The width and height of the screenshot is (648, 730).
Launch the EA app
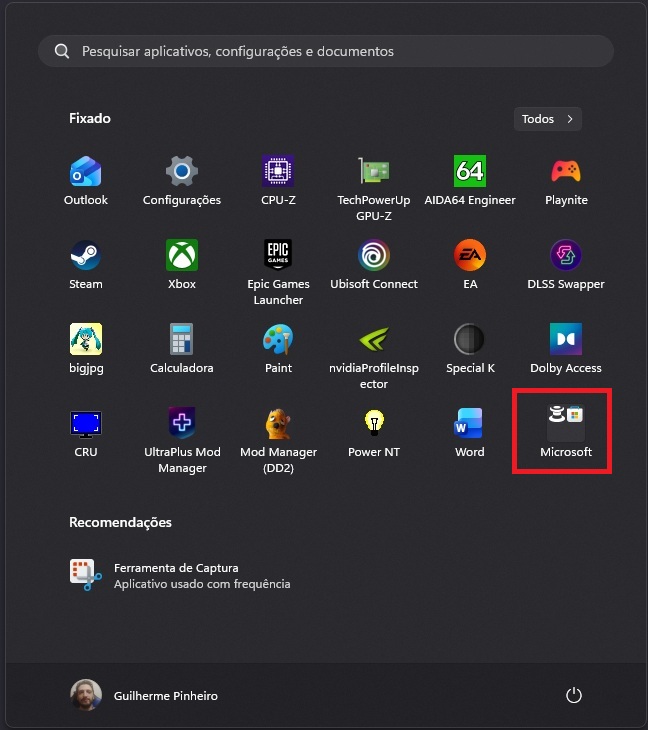click(470, 265)
